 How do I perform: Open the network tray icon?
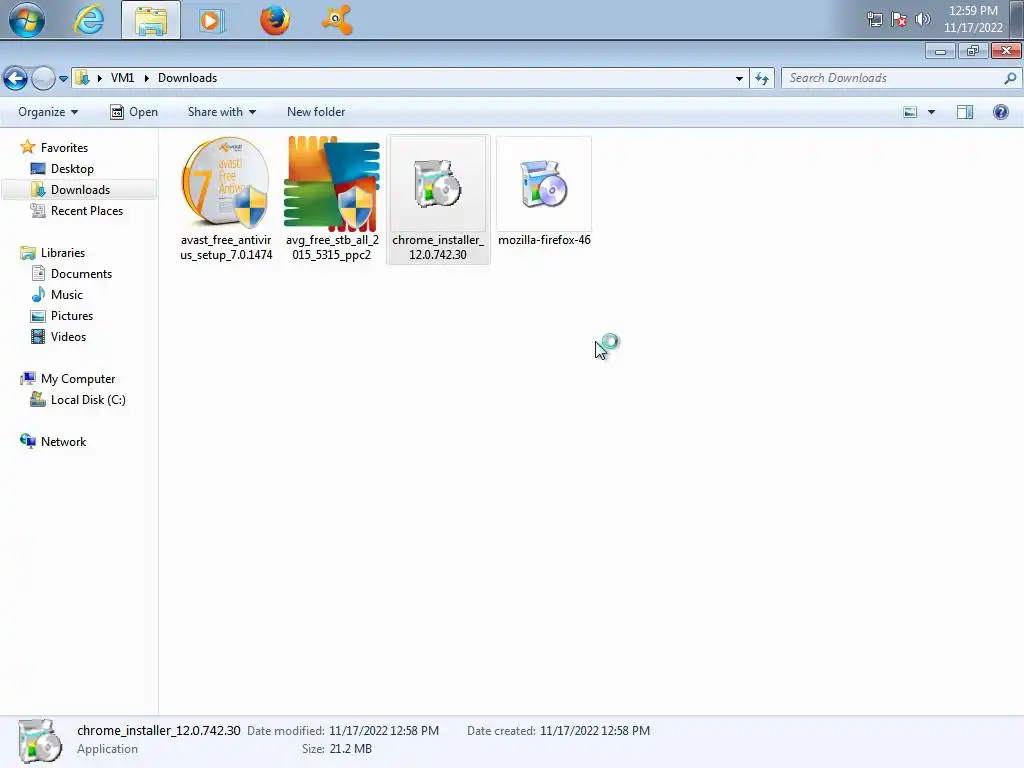(x=874, y=20)
